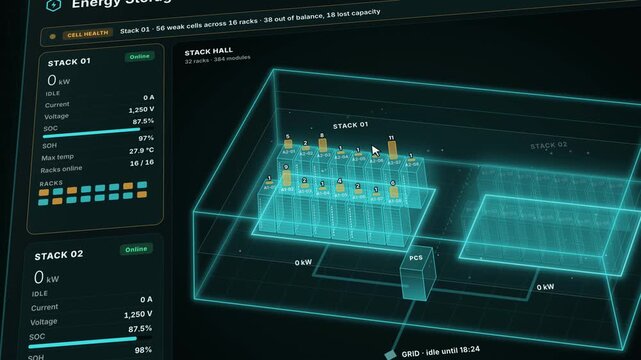The height and width of the screenshot is (360, 641).
Task: Click the amber dot beside CELL HEALTH
Action: [52, 36]
